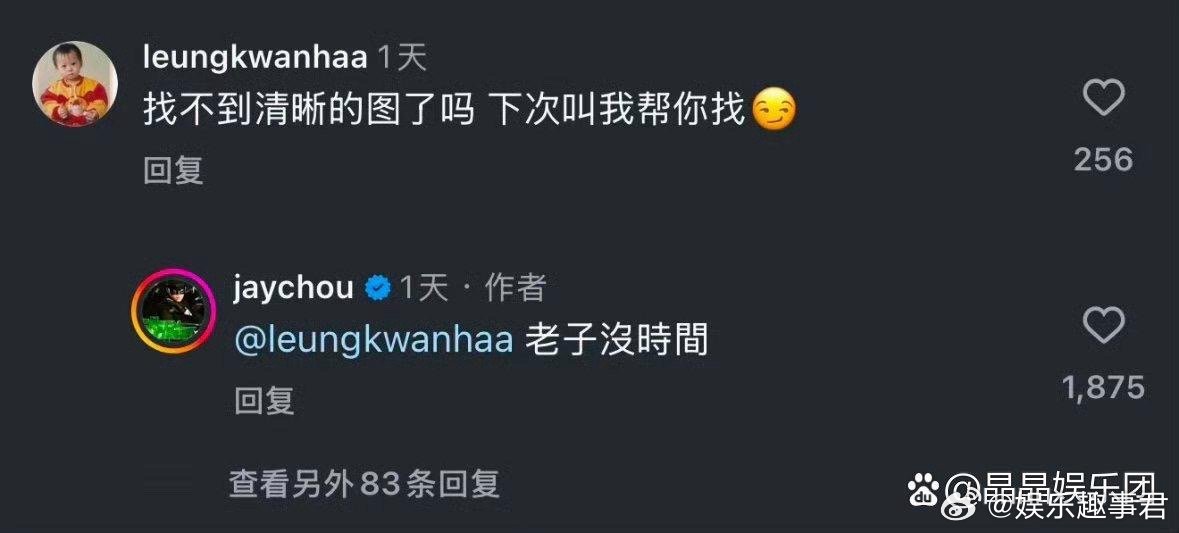This screenshot has height=533, width=1179.
Task: Reply to jaychou's comment via 回复
Action: [264, 401]
